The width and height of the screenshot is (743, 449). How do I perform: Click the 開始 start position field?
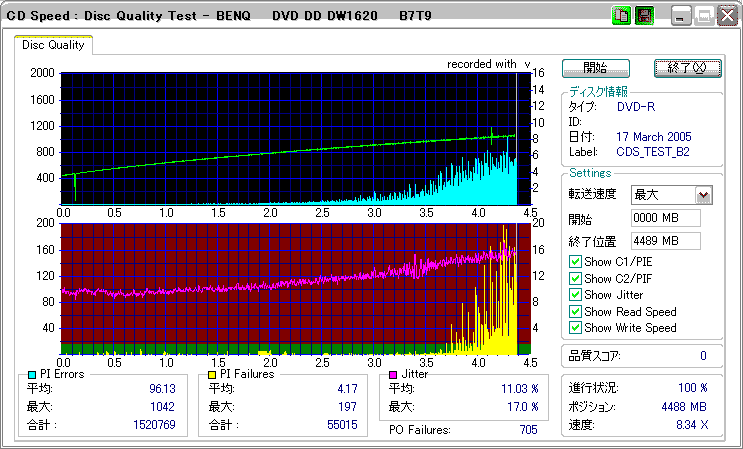point(665,218)
